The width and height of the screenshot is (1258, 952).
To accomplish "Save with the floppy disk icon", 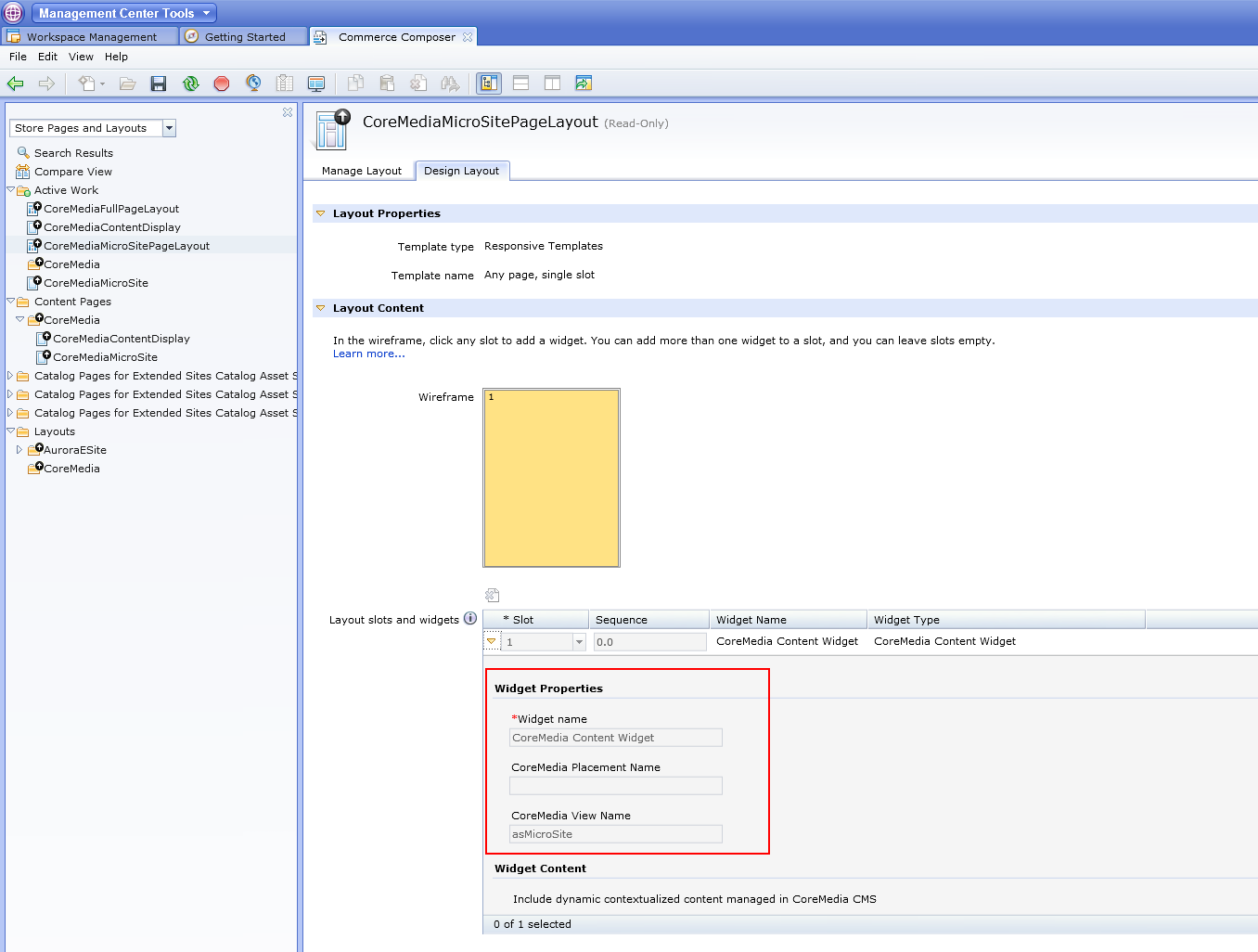I will click(x=159, y=84).
